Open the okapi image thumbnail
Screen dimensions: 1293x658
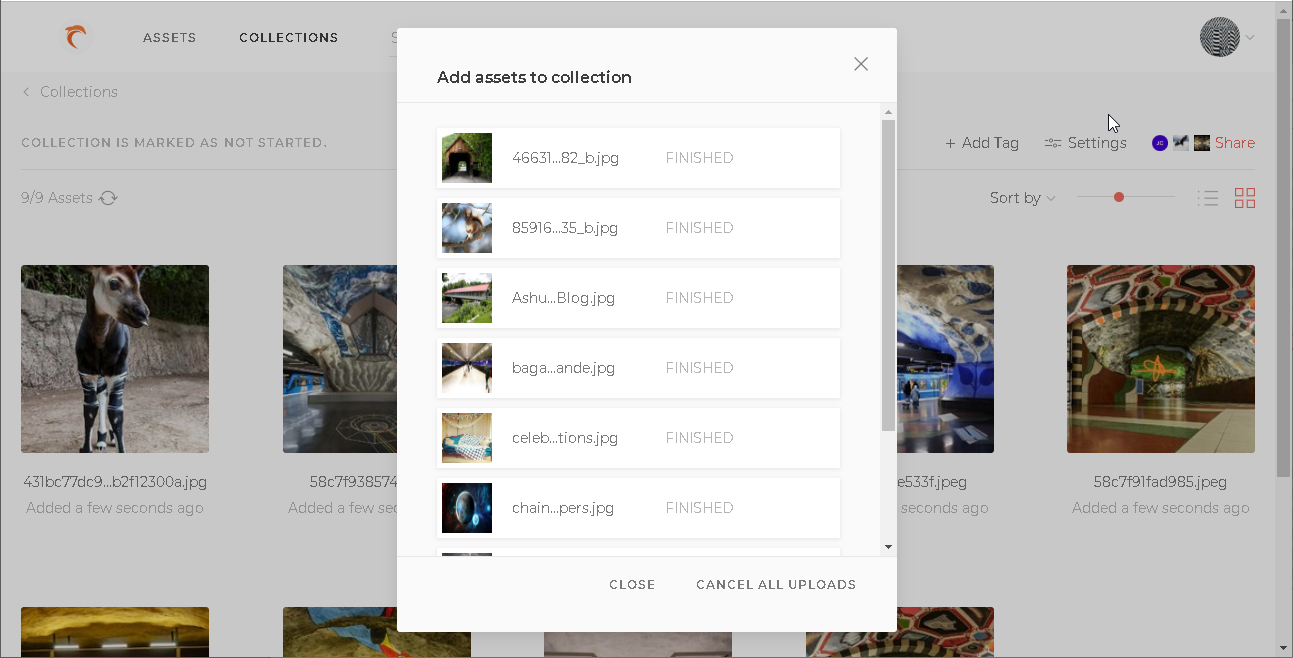(x=115, y=359)
